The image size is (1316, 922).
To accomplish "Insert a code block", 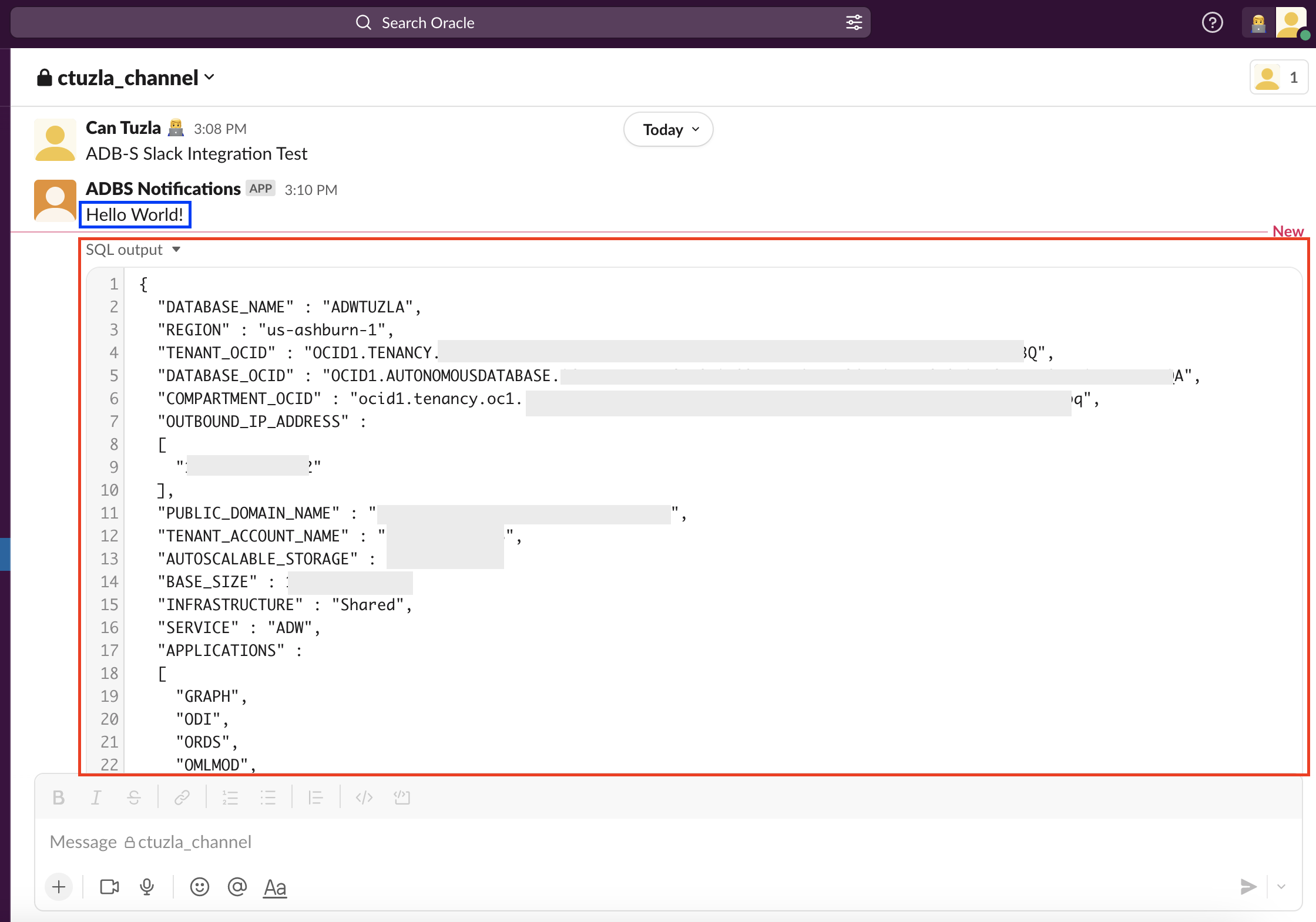I will pyautogui.click(x=402, y=797).
